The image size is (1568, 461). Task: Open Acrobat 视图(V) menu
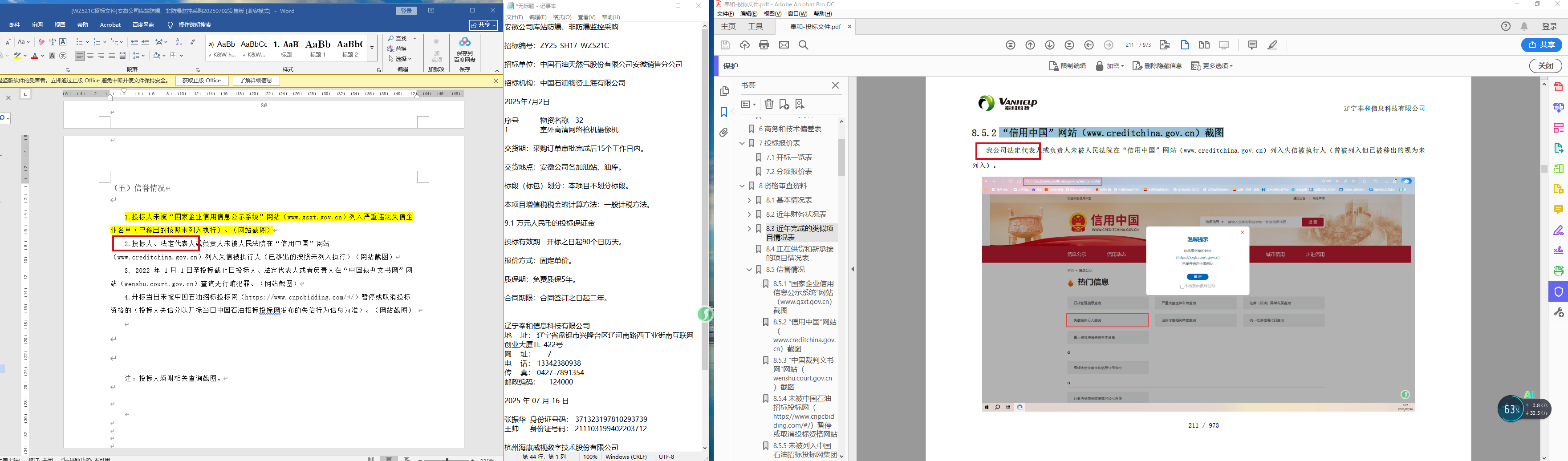pos(772,13)
